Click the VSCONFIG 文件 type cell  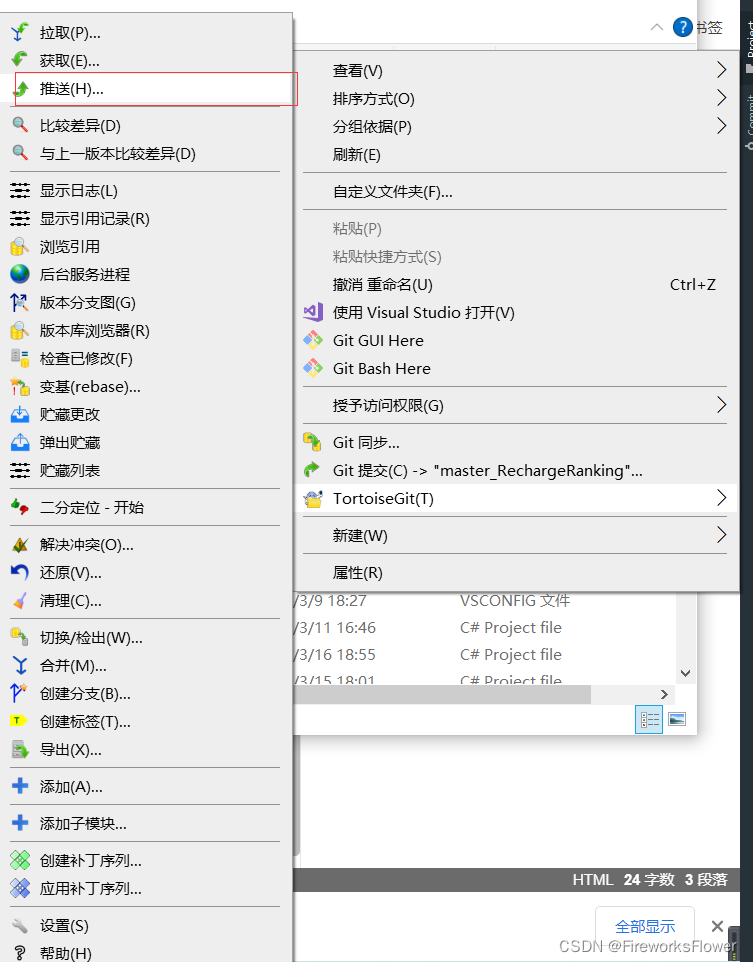(515, 600)
